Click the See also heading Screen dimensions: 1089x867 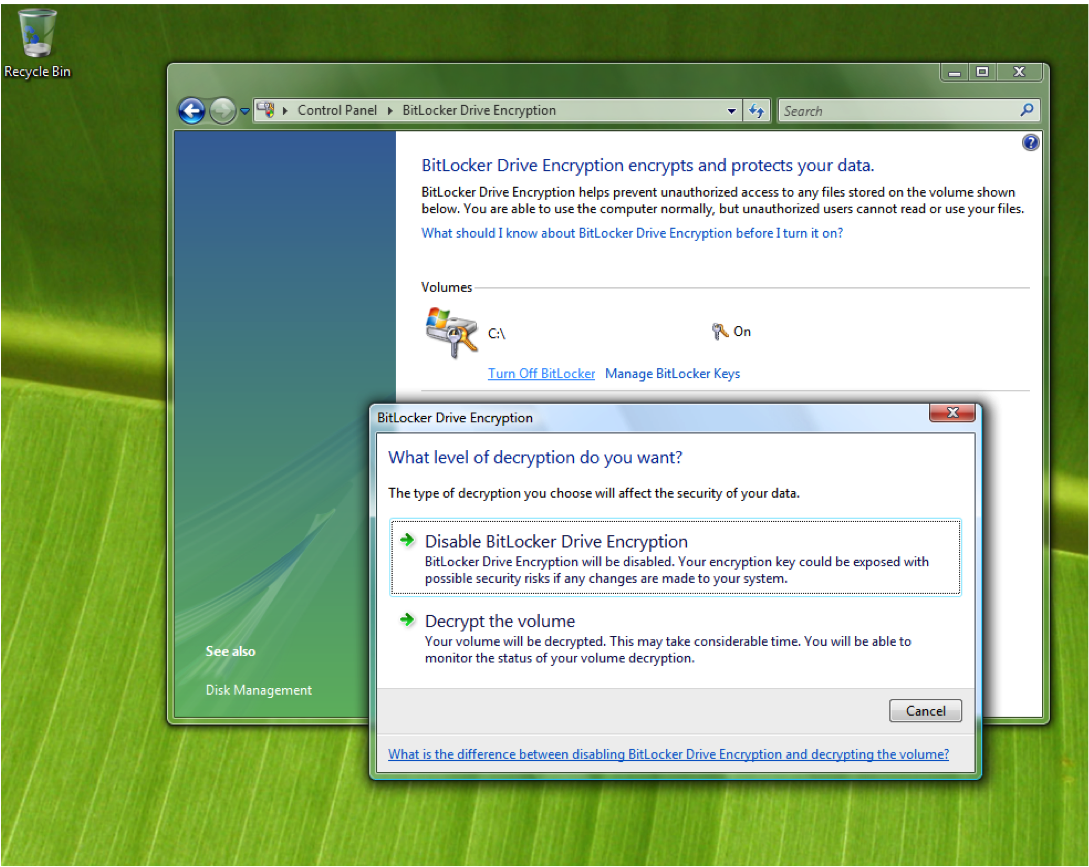[231, 652]
